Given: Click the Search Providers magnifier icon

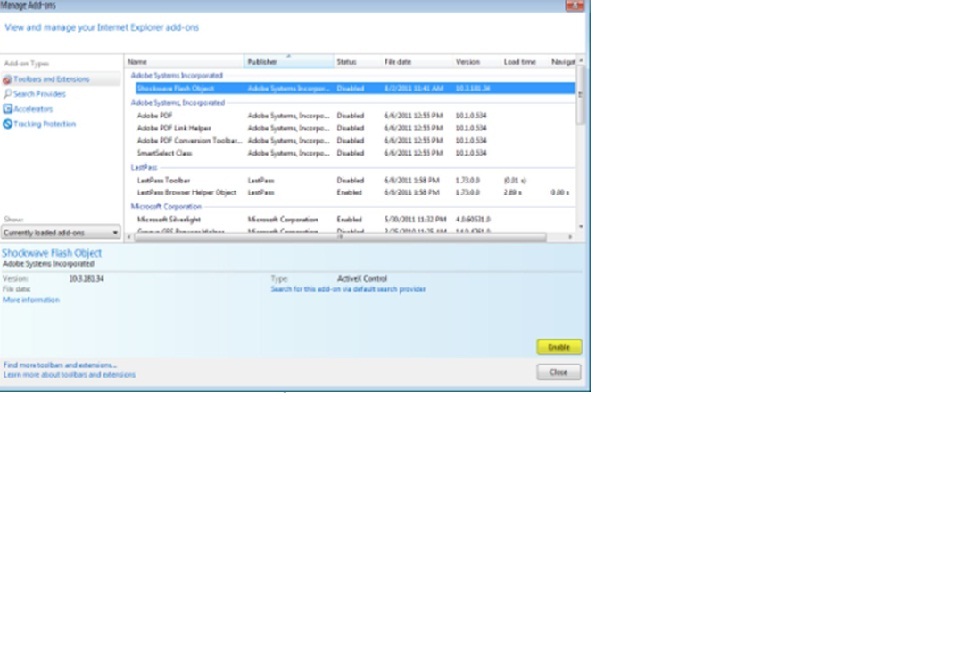Looking at the screenshot, I should [x=7, y=94].
